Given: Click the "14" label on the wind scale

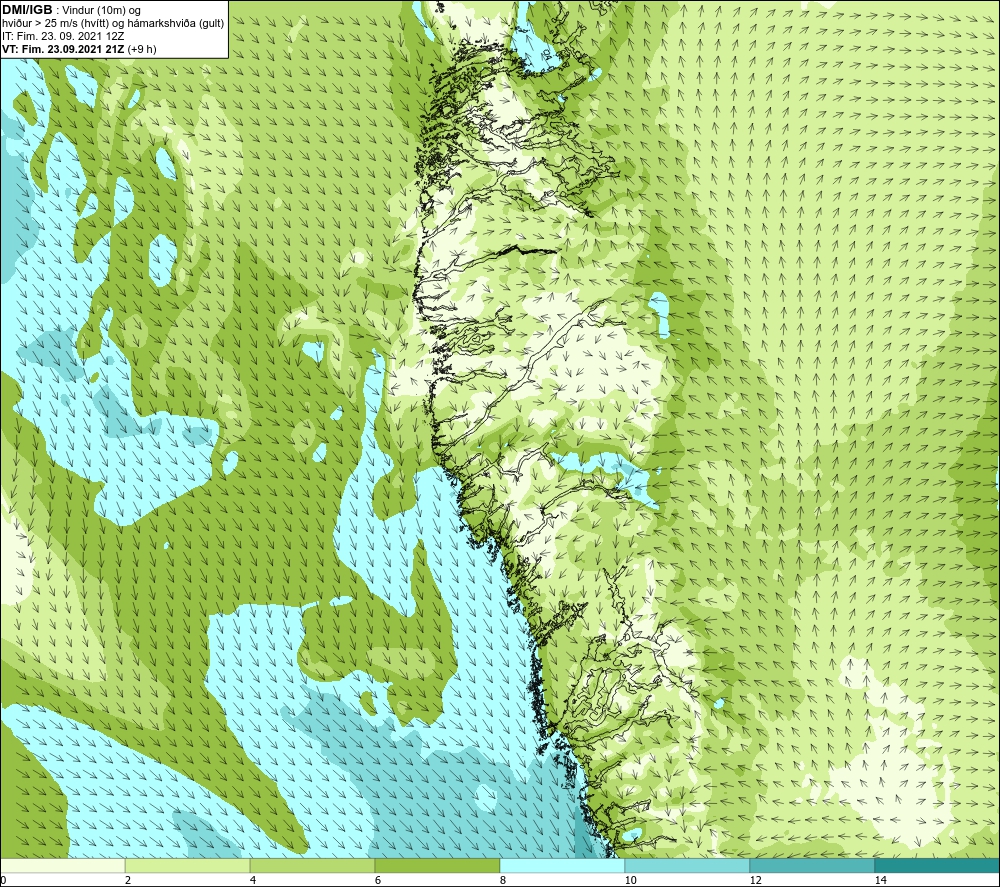Looking at the screenshot, I should tap(880, 880).
